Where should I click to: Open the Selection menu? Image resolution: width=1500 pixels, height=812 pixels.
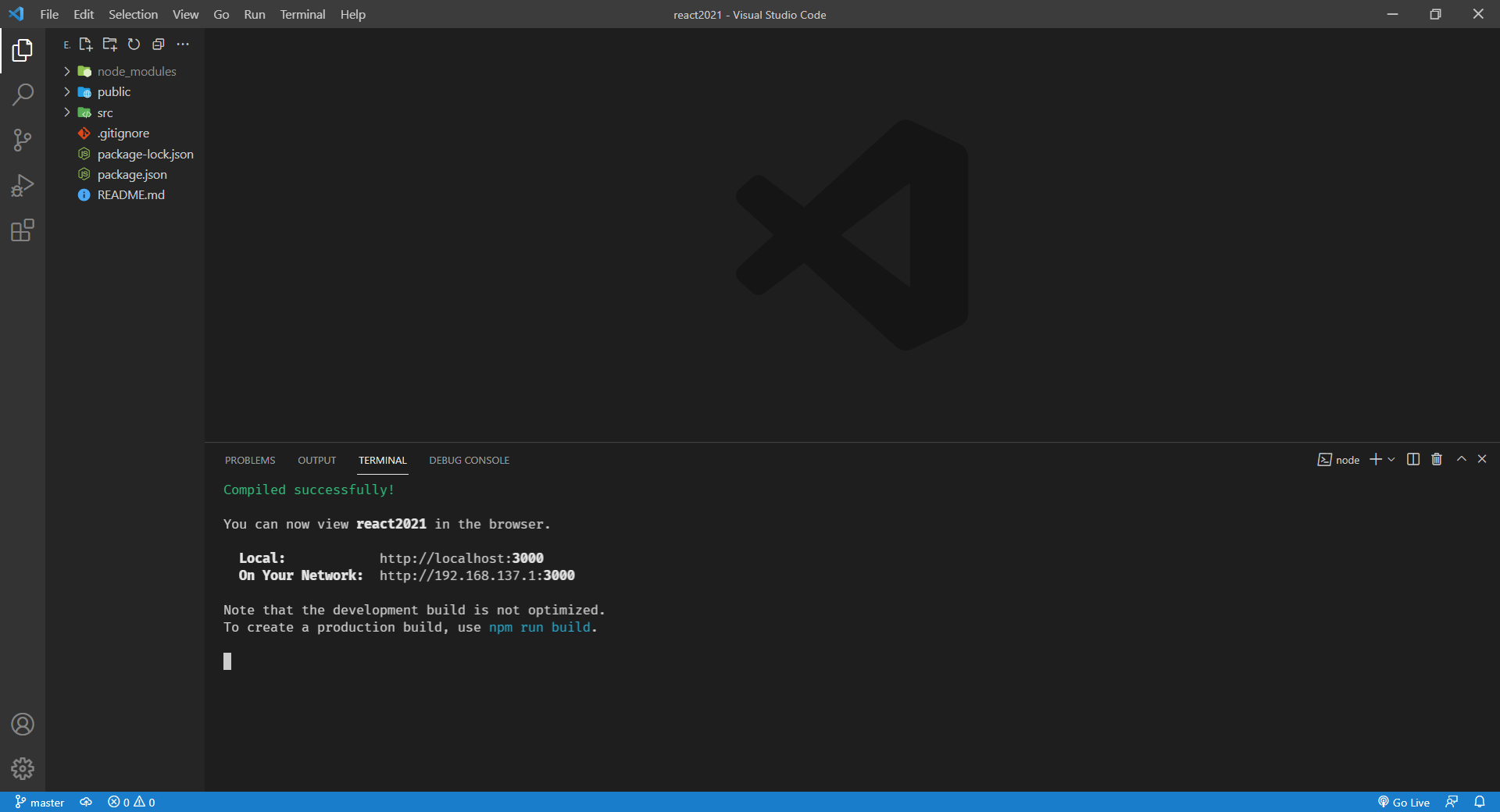pyautogui.click(x=133, y=14)
